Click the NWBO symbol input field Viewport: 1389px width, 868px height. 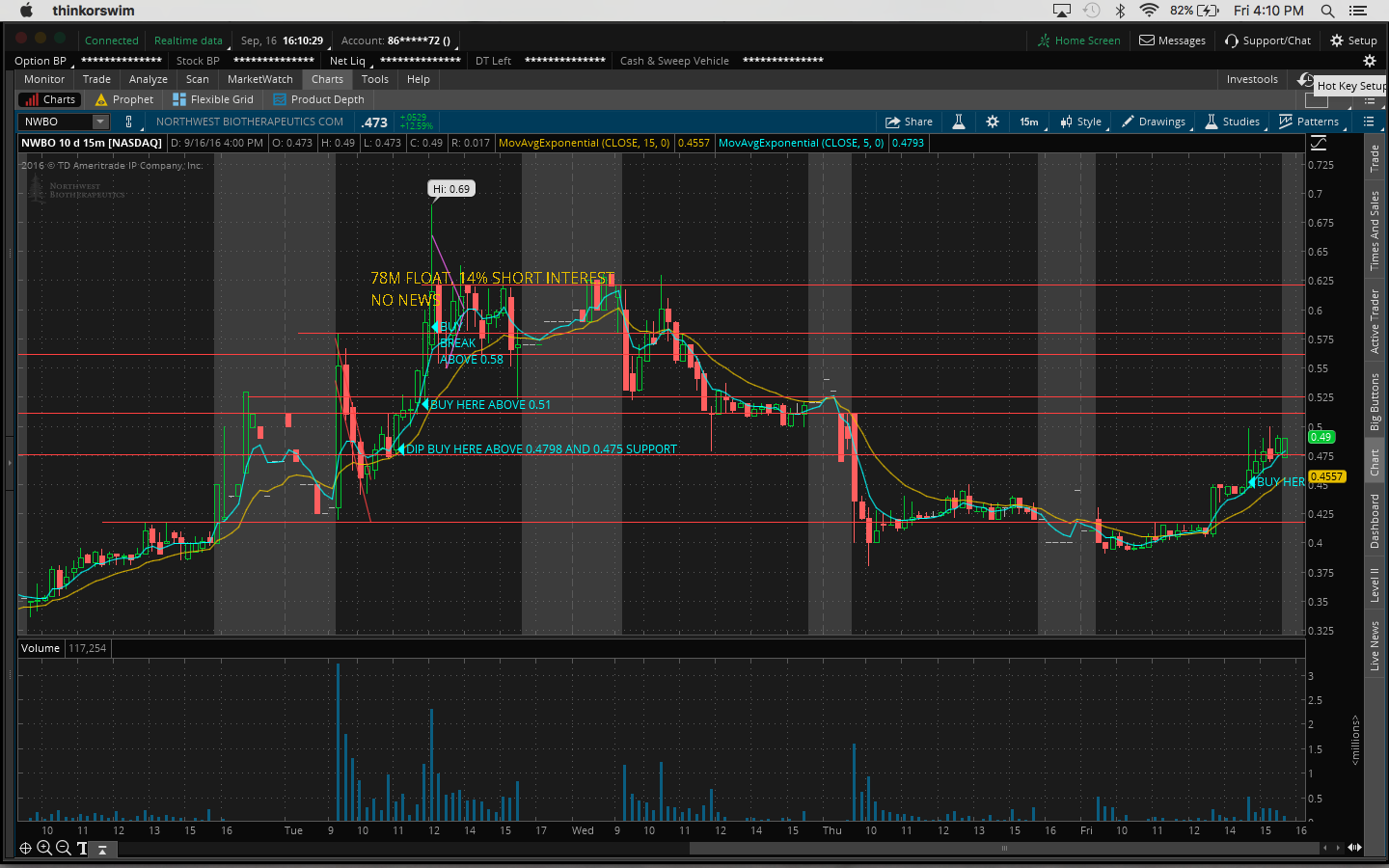coord(56,122)
